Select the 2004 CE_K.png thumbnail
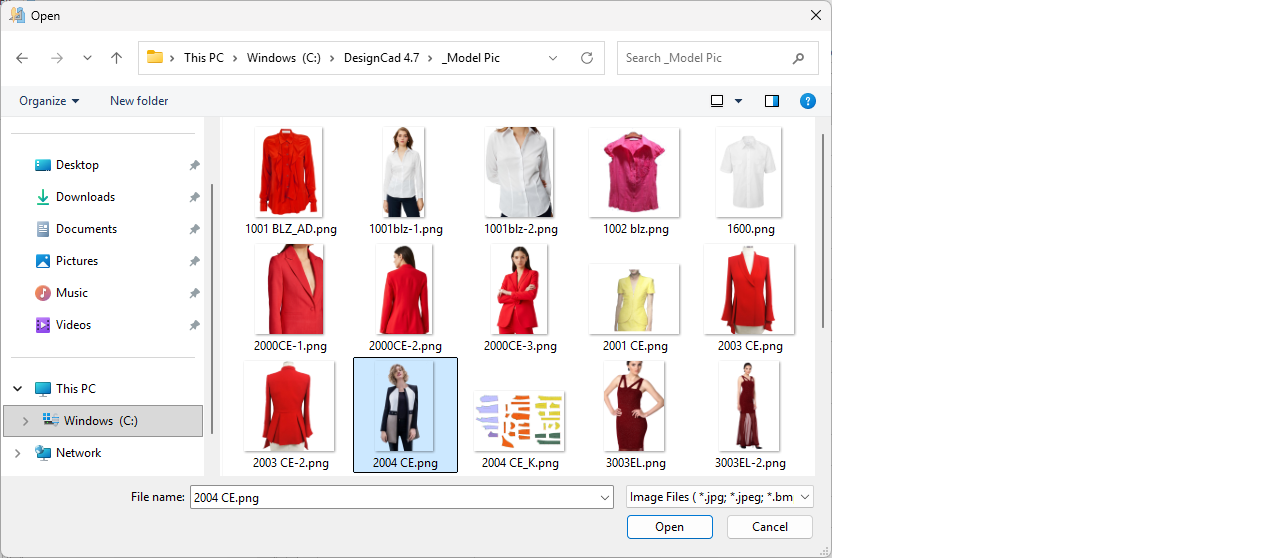Image resolution: width=1270 pixels, height=558 pixels. pos(519,422)
